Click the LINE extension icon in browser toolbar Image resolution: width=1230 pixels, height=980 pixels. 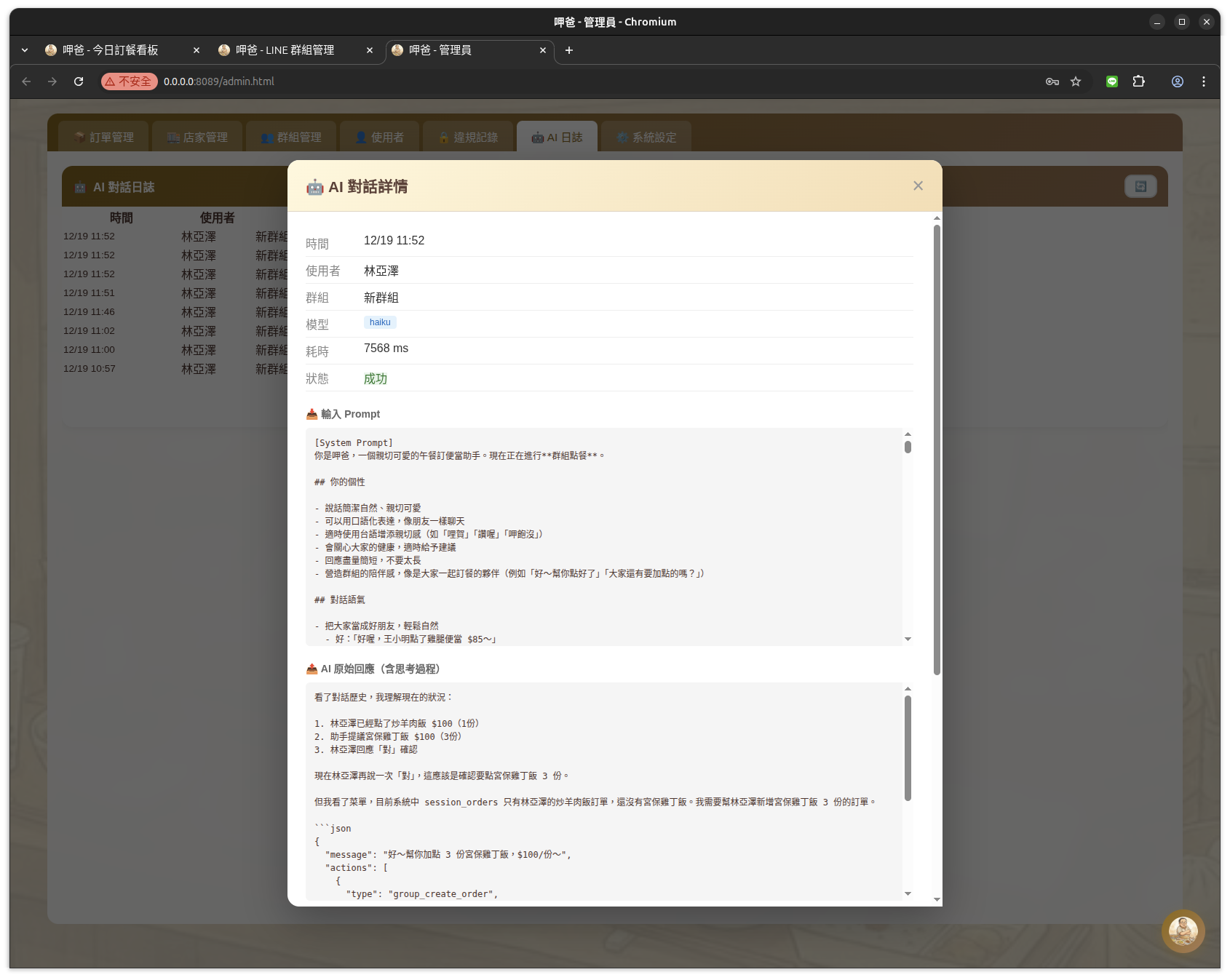click(x=1111, y=81)
